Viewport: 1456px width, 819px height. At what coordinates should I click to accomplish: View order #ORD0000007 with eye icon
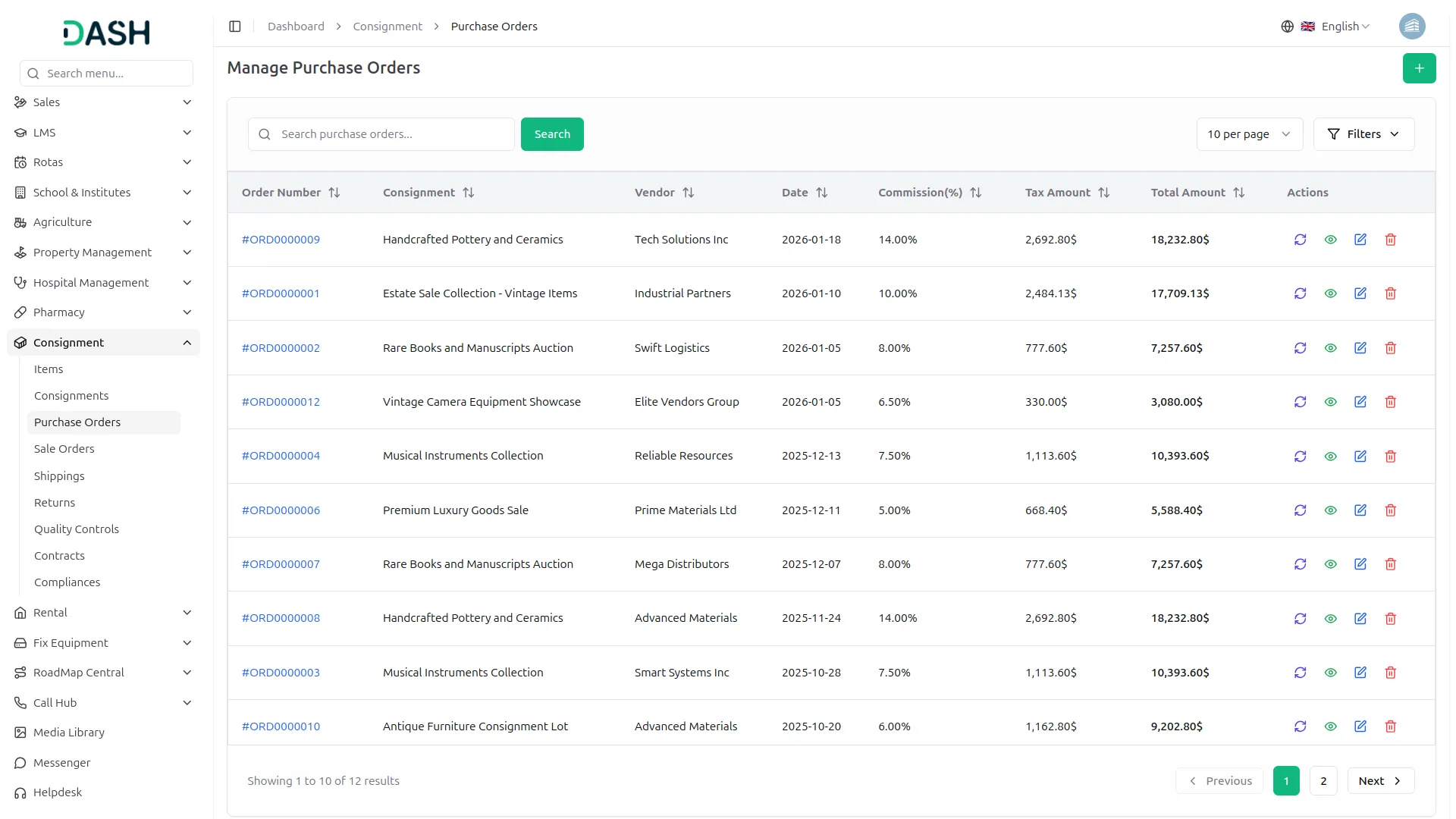(x=1330, y=564)
